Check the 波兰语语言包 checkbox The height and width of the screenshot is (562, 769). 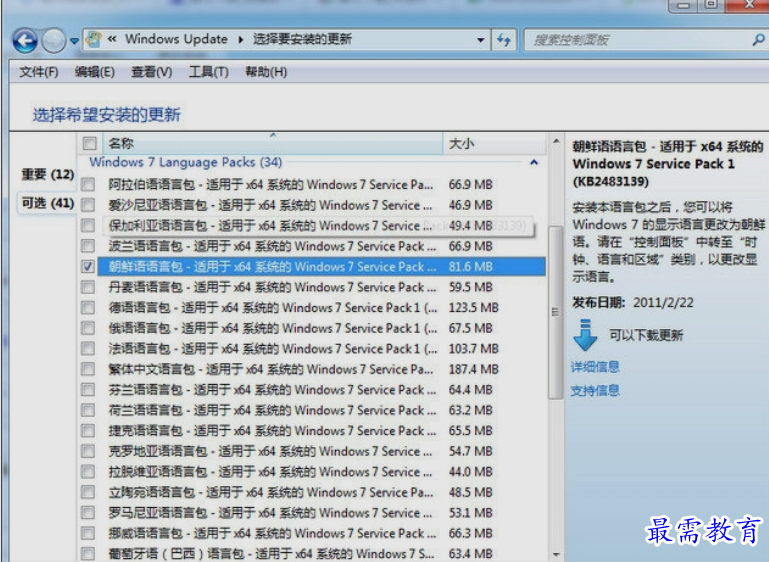click(88, 246)
